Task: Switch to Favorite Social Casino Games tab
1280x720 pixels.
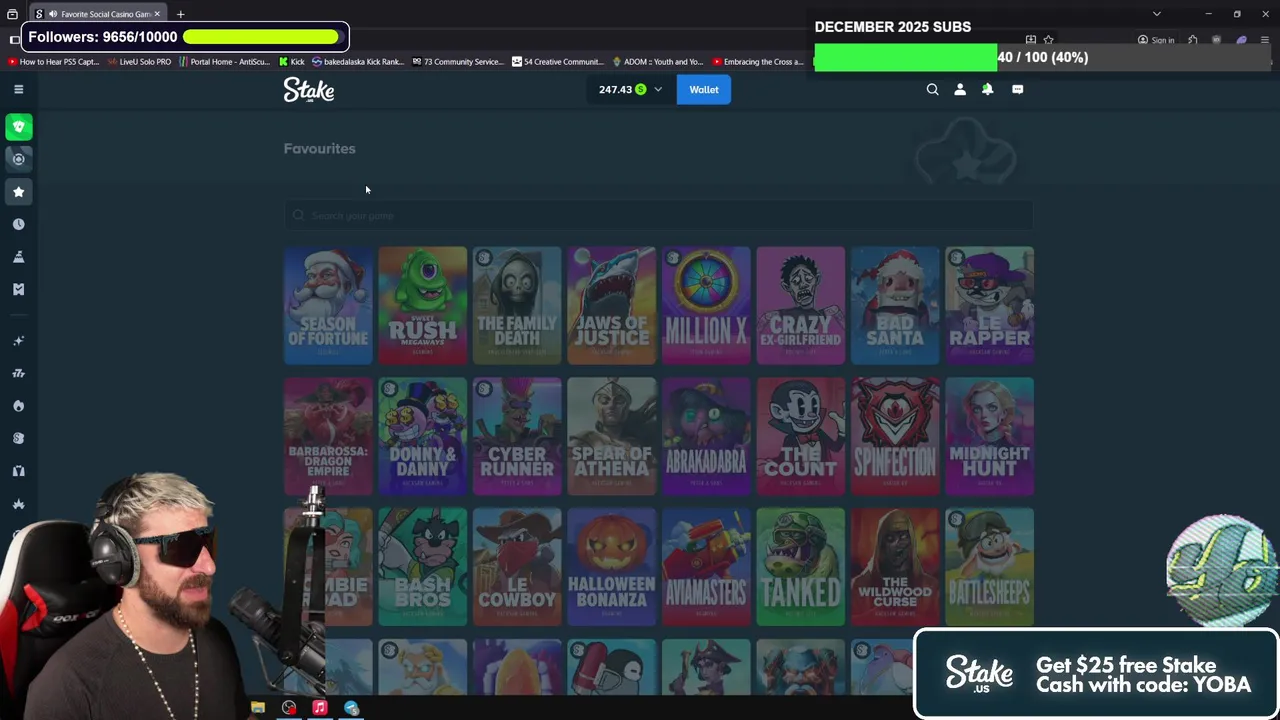Action: (x=97, y=14)
